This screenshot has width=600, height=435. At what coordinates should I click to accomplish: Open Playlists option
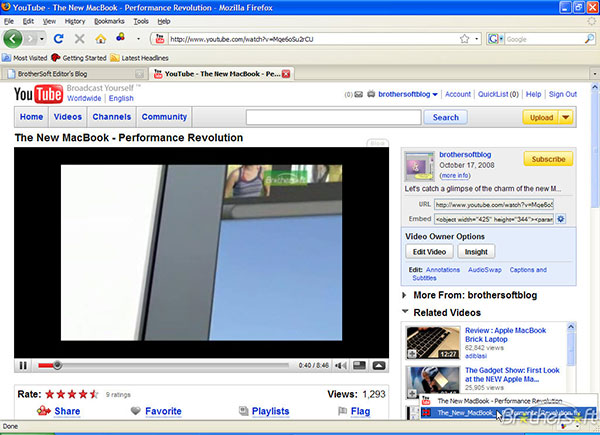(x=270, y=411)
